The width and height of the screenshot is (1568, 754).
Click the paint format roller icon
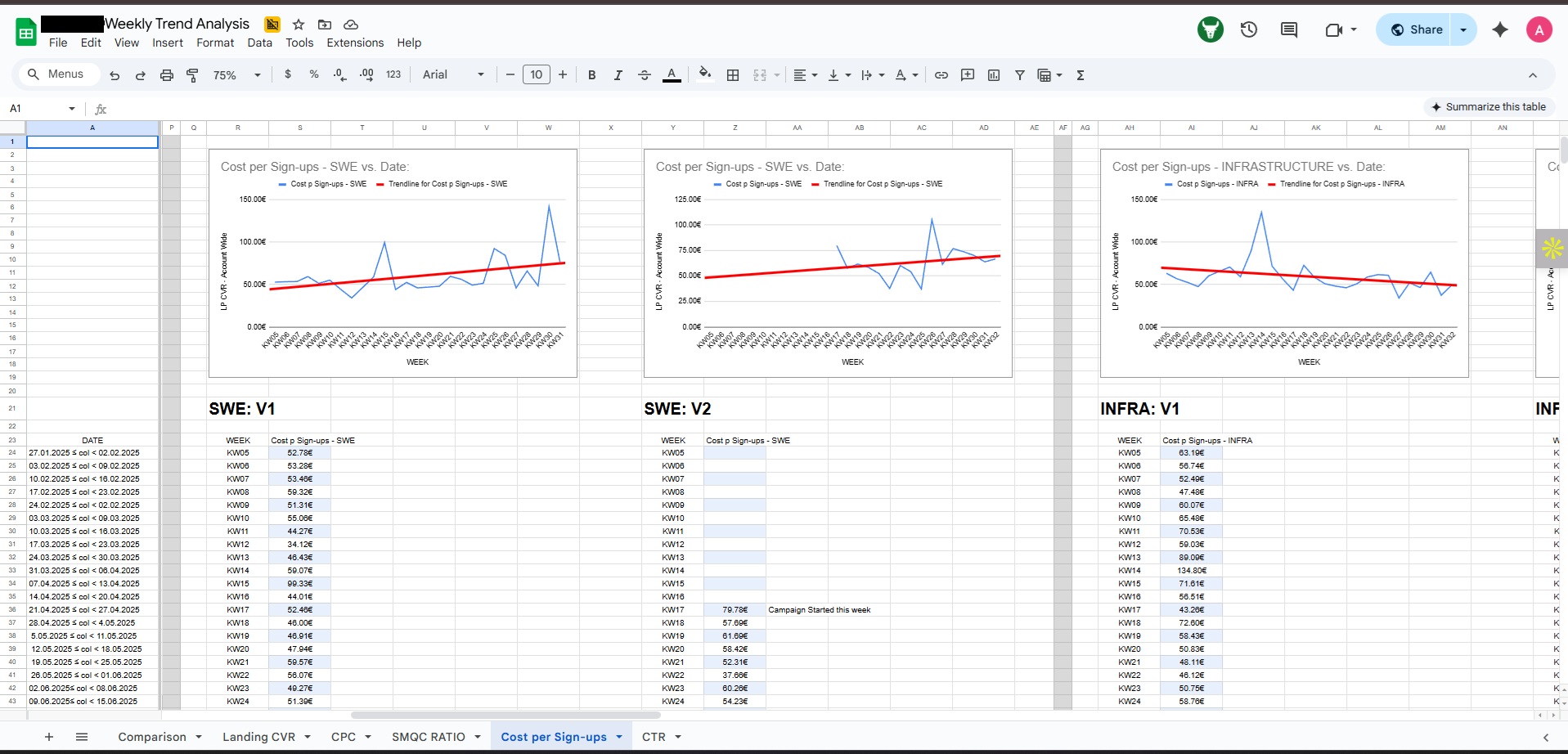click(x=193, y=75)
